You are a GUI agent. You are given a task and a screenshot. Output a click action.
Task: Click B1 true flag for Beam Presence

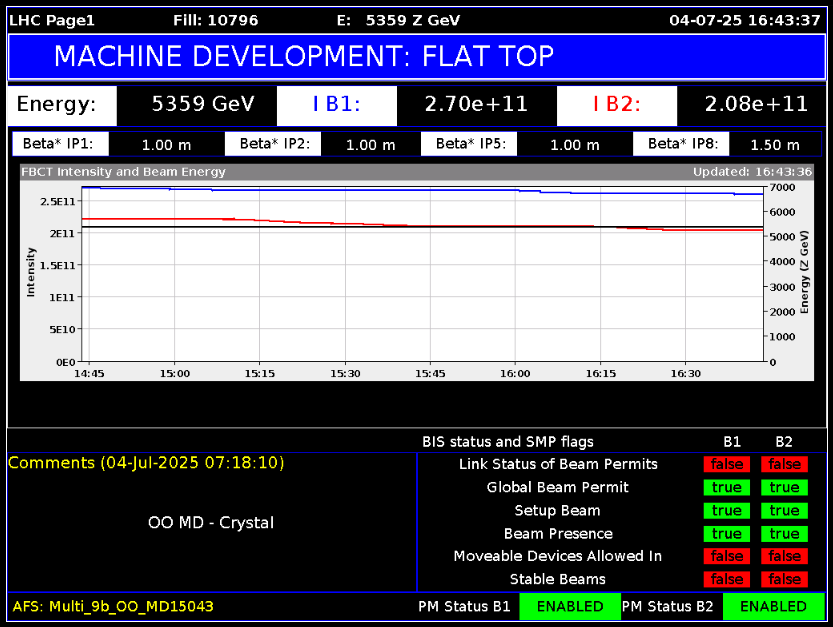pos(727,533)
